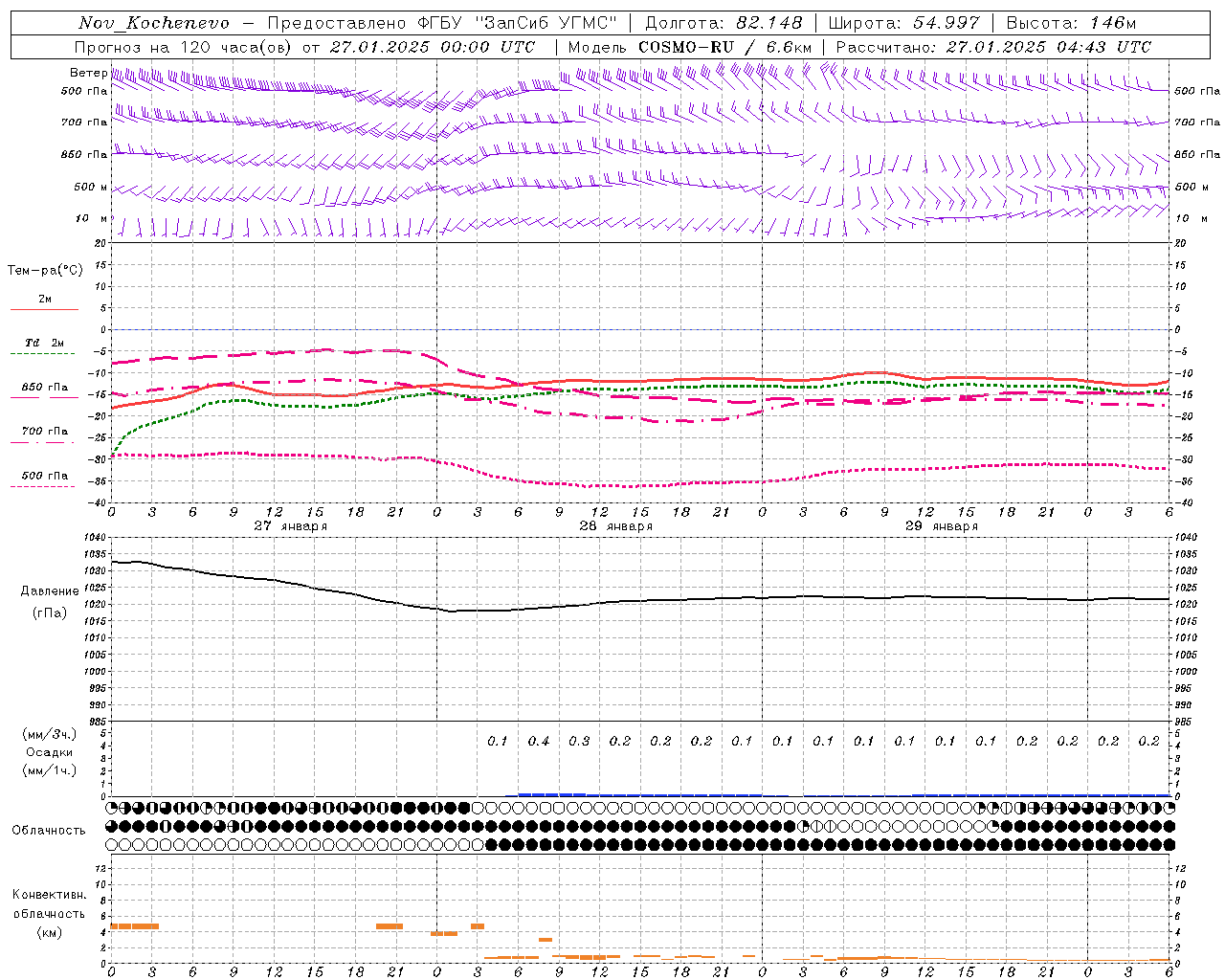Click the "Долгота: 82.148" longitude value

(724, 23)
